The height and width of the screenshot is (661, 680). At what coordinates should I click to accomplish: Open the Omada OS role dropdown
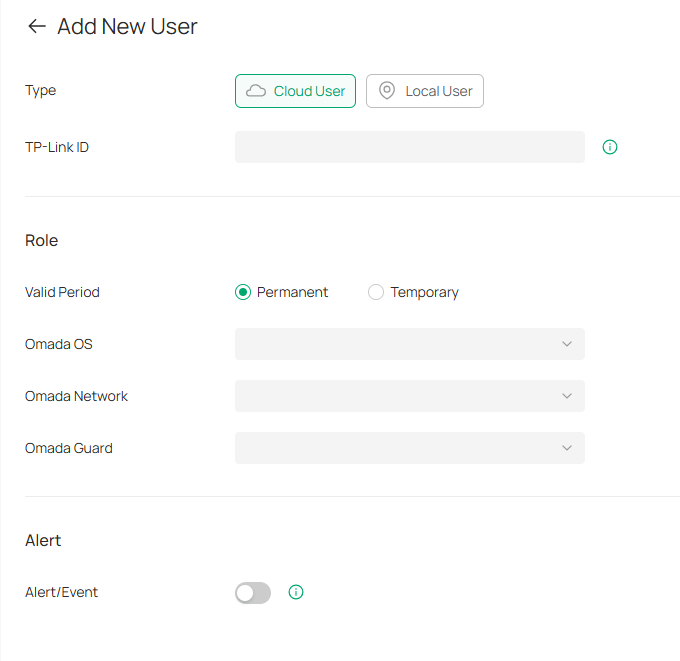pos(410,344)
